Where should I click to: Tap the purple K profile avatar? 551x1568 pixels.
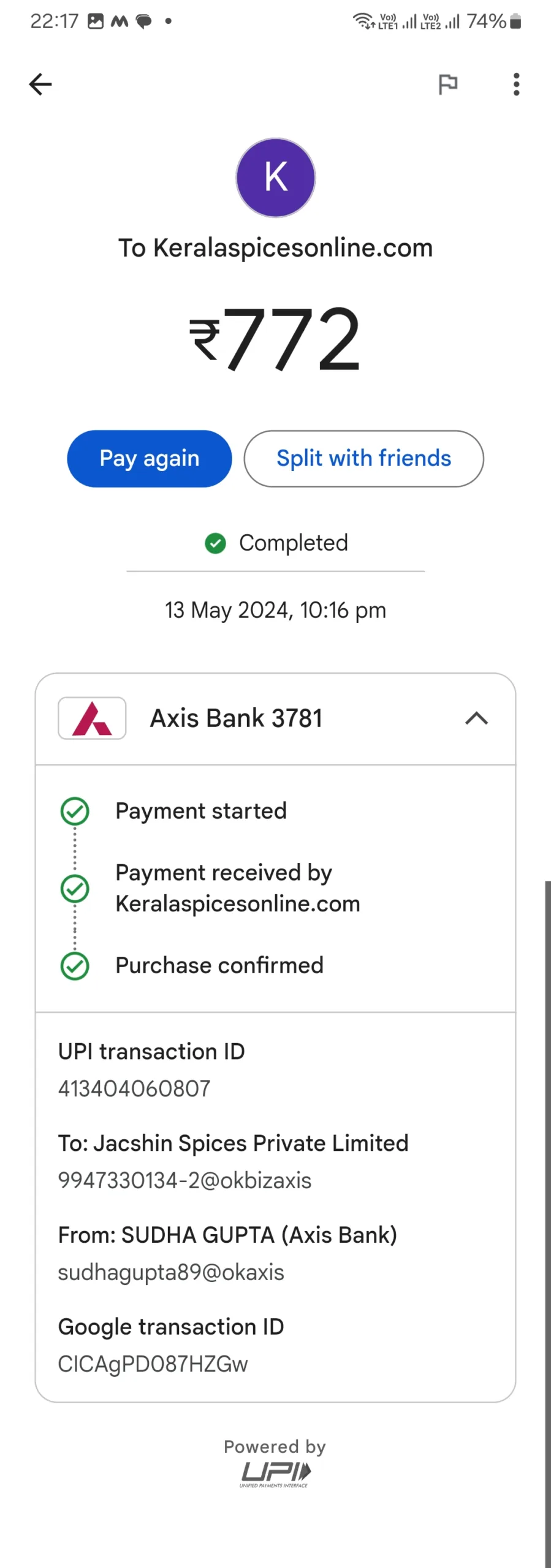(x=276, y=178)
